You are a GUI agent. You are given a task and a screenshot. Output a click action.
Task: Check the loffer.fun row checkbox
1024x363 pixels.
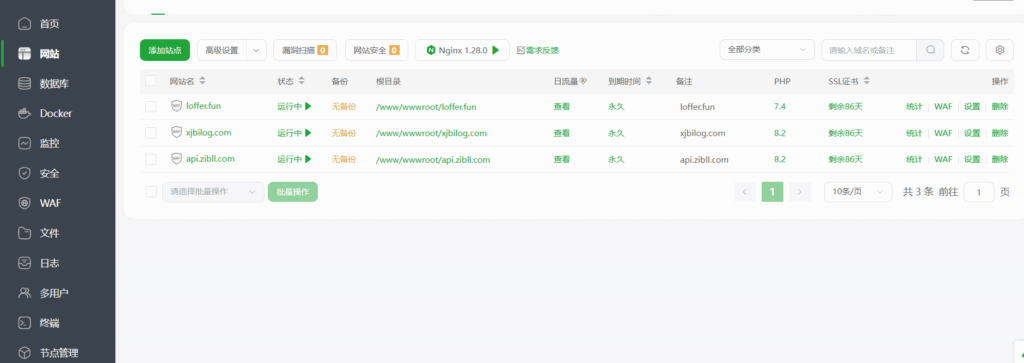(151, 106)
